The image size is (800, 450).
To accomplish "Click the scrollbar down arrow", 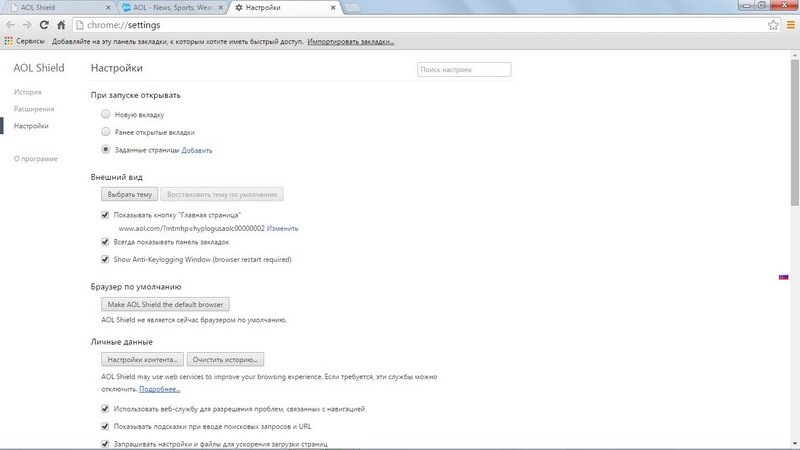I will (795, 444).
